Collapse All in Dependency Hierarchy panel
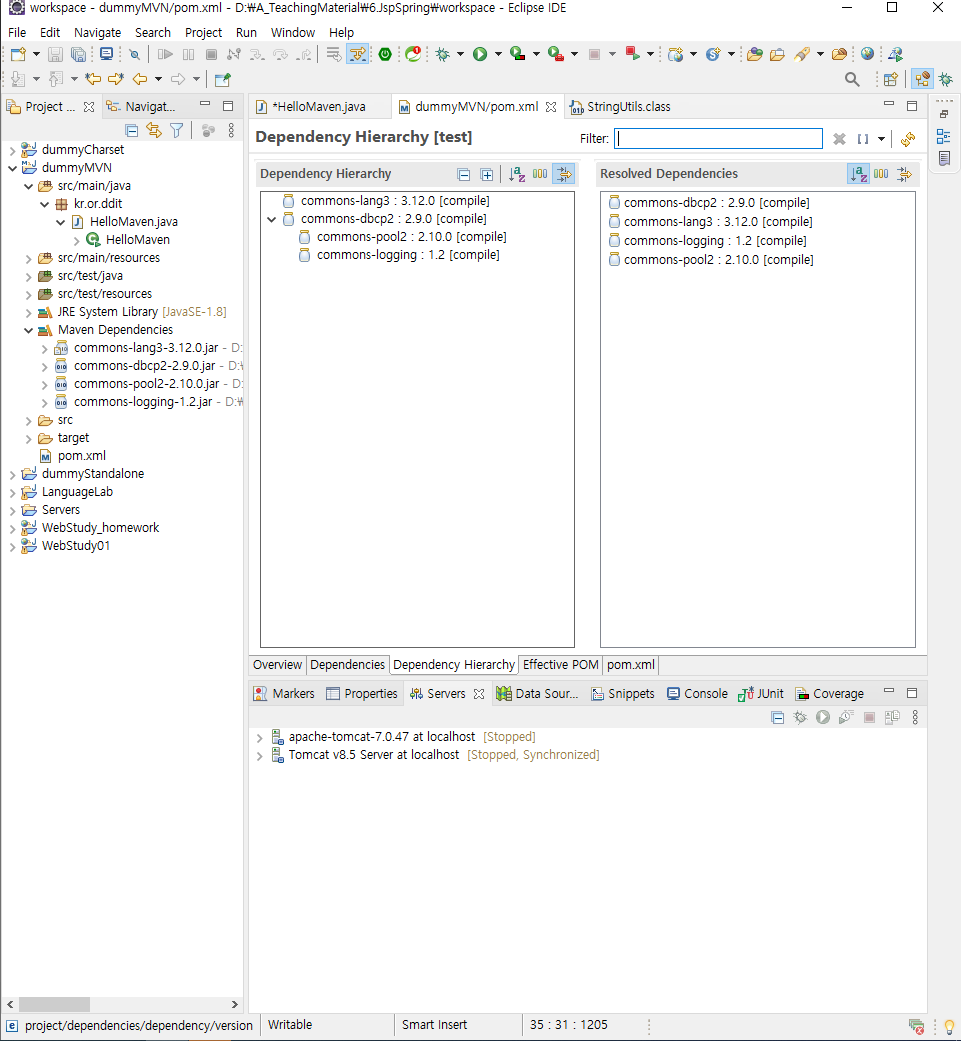 tap(464, 175)
